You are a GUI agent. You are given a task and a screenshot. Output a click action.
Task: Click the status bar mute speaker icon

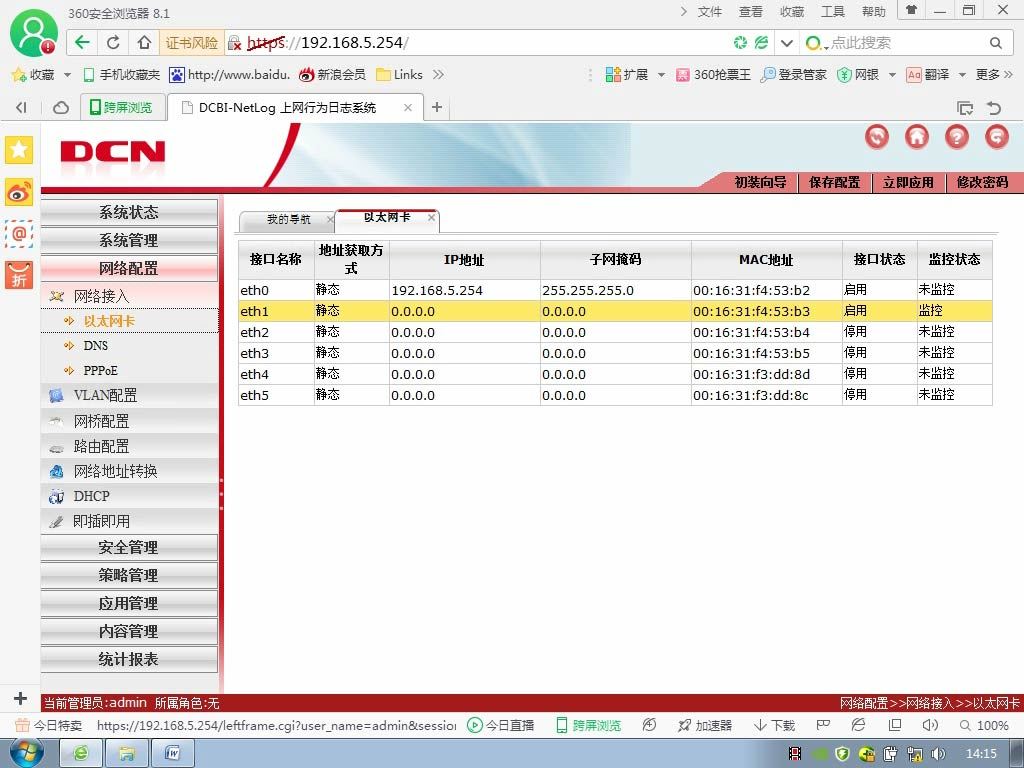[930, 725]
